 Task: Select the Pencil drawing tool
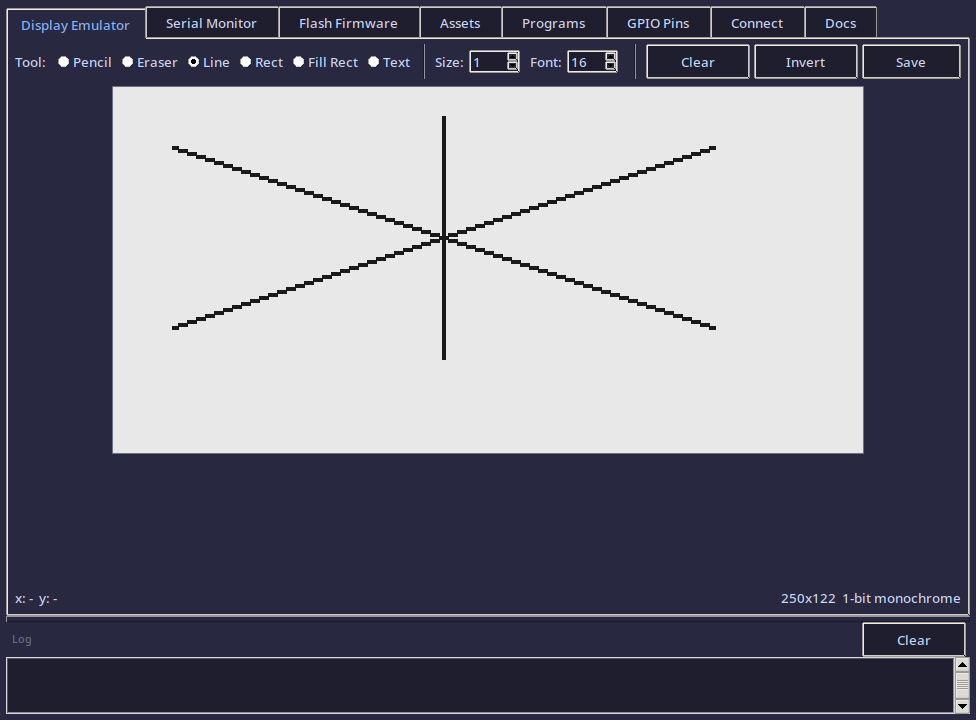pos(63,61)
